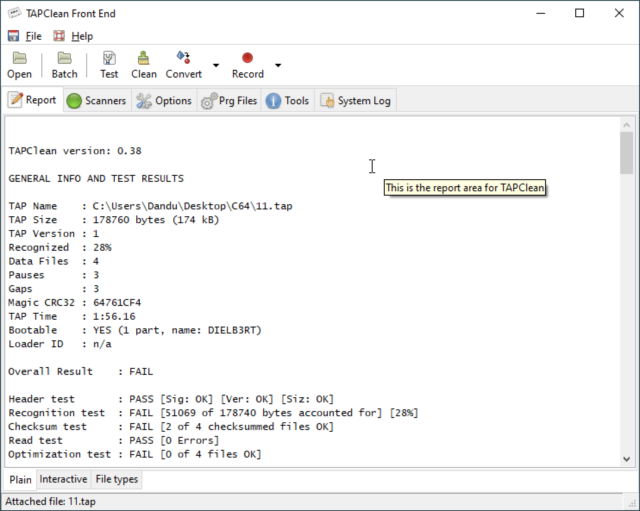
Task: Switch to the Scanners tab
Action: 96,100
